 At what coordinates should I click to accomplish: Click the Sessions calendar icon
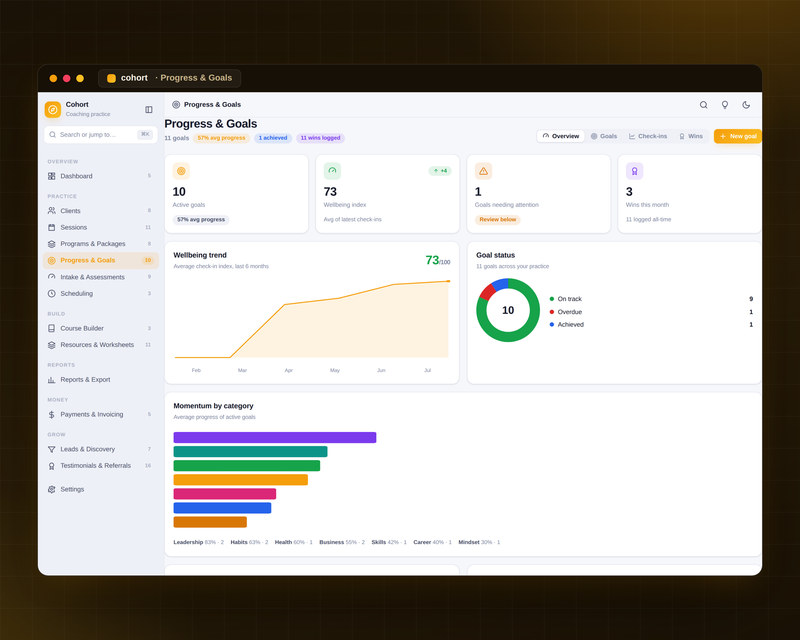point(52,227)
